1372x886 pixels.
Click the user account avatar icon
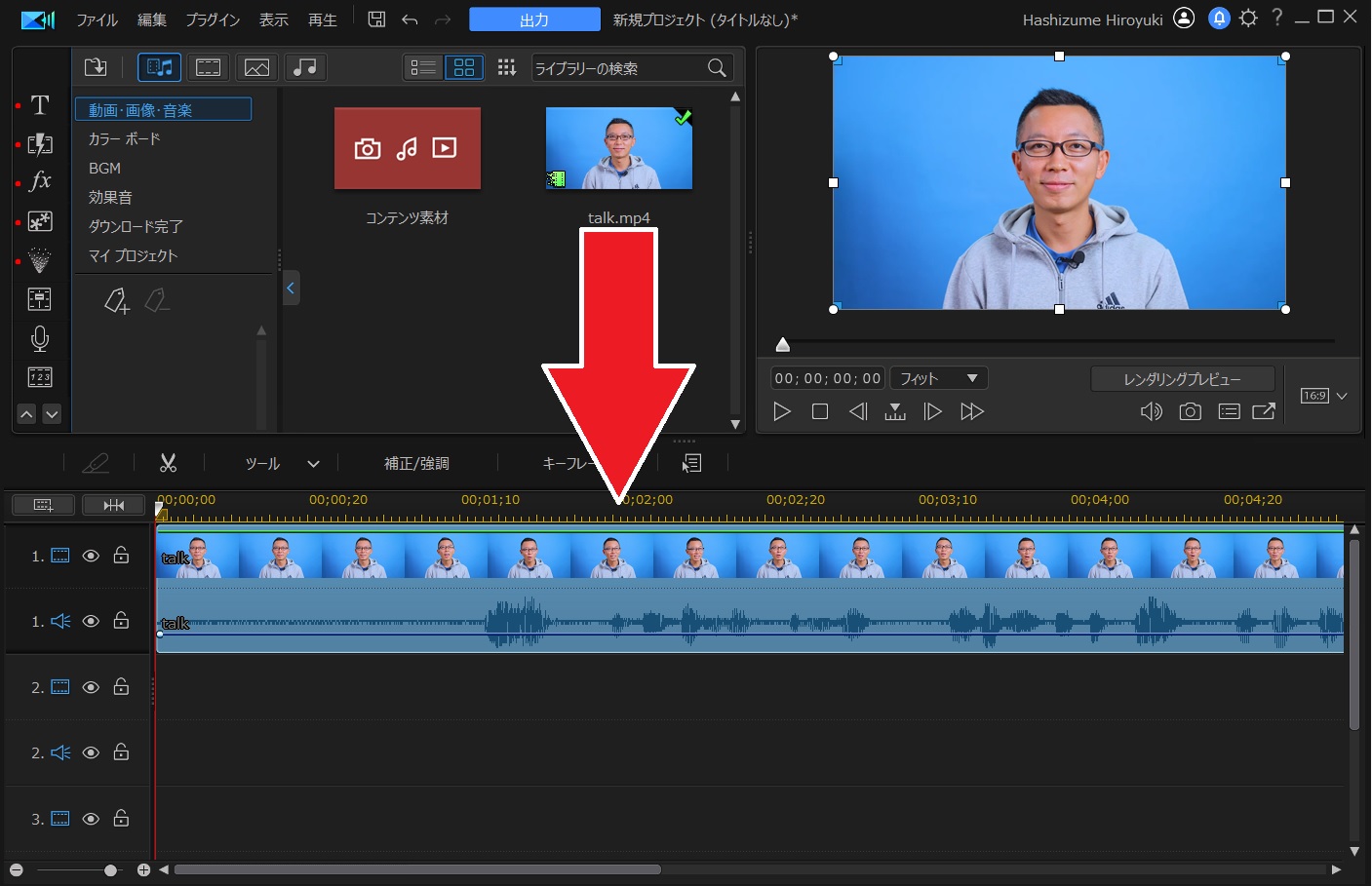point(1184,19)
